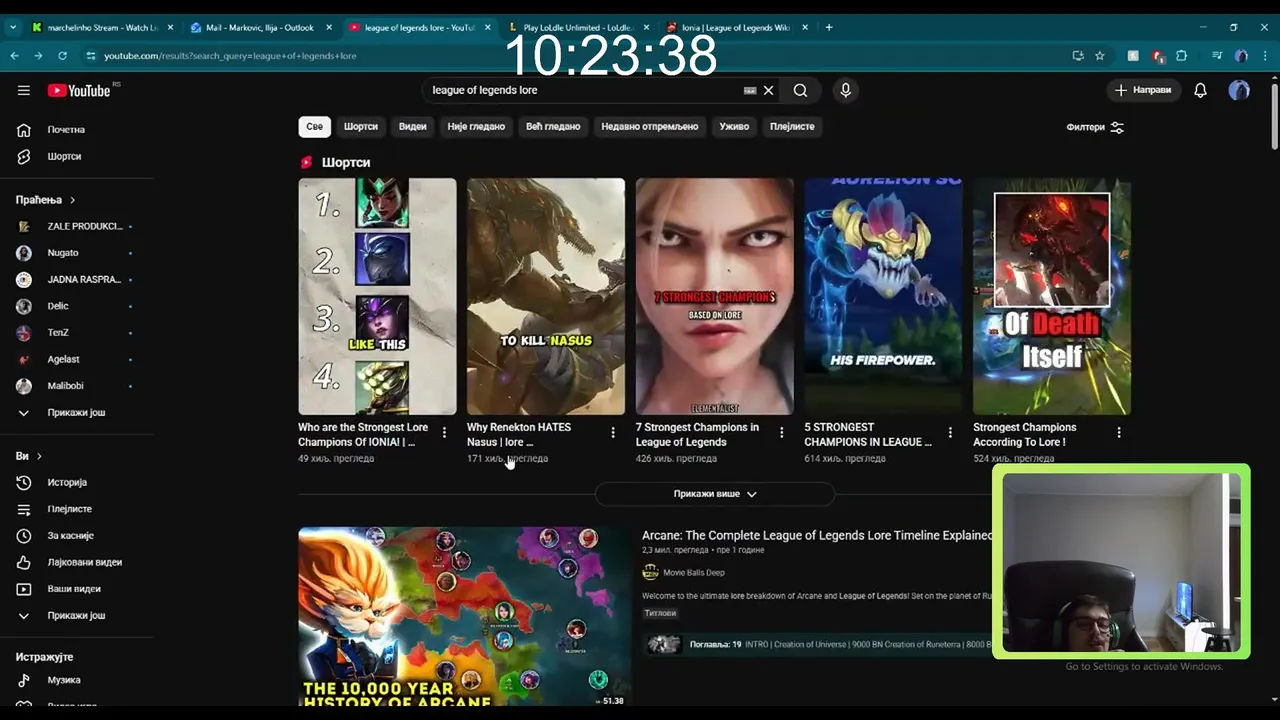Click the Направи create button

pos(1143,90)
